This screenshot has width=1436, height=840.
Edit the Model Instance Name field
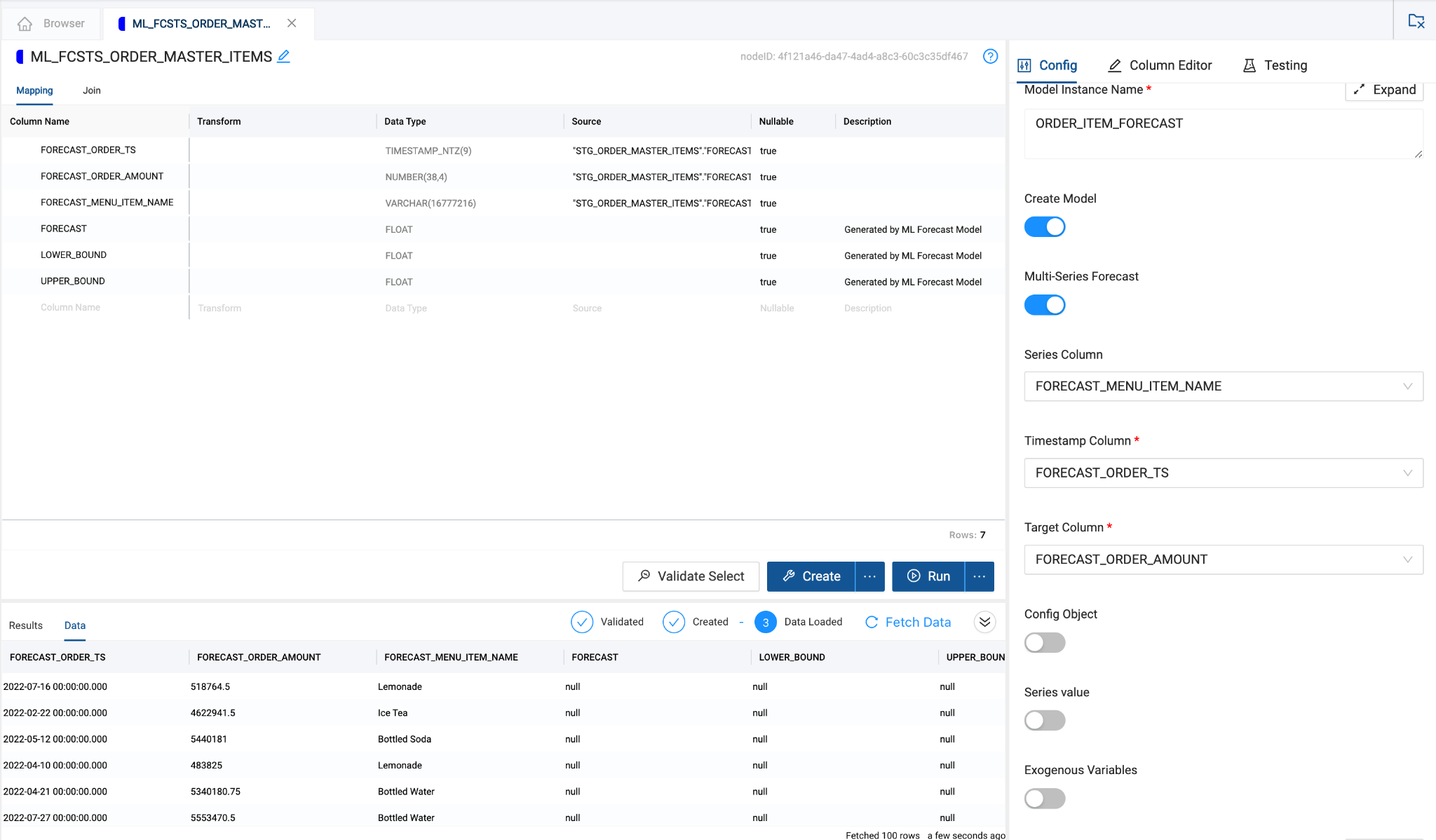1224,134
